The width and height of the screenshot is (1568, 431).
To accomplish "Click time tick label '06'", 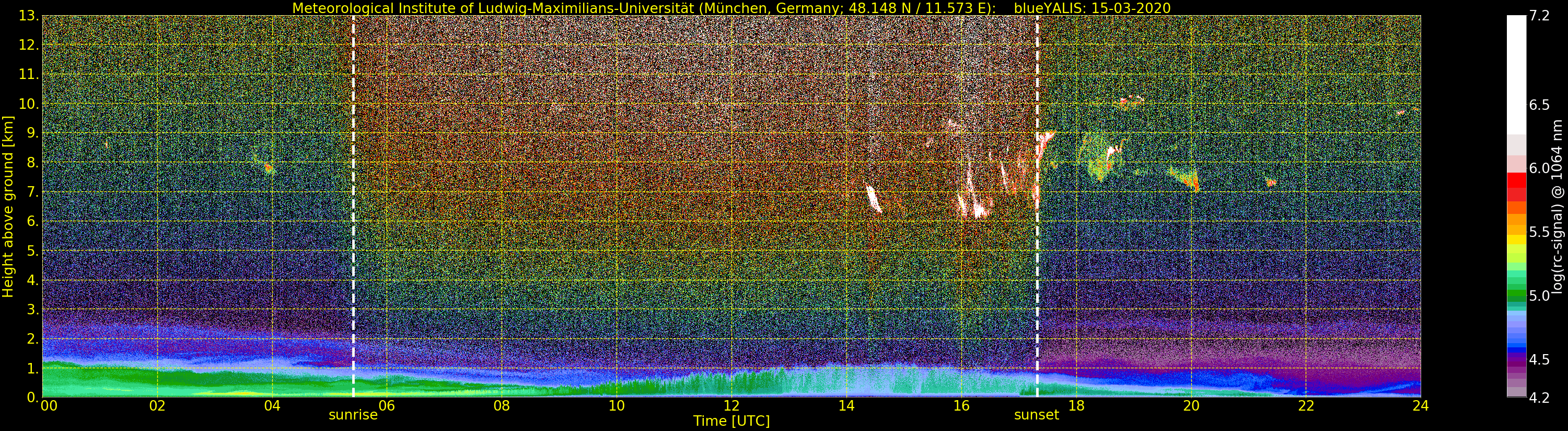I will (387, 406).
